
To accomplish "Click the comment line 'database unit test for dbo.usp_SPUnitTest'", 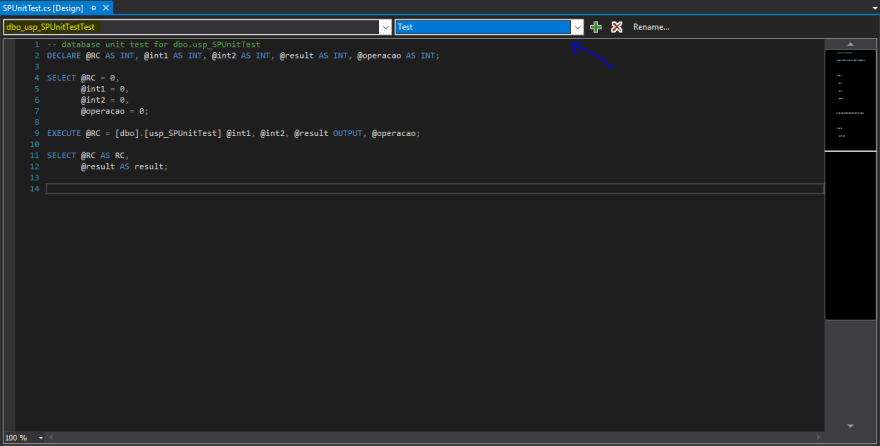I will tap(154, 44).
